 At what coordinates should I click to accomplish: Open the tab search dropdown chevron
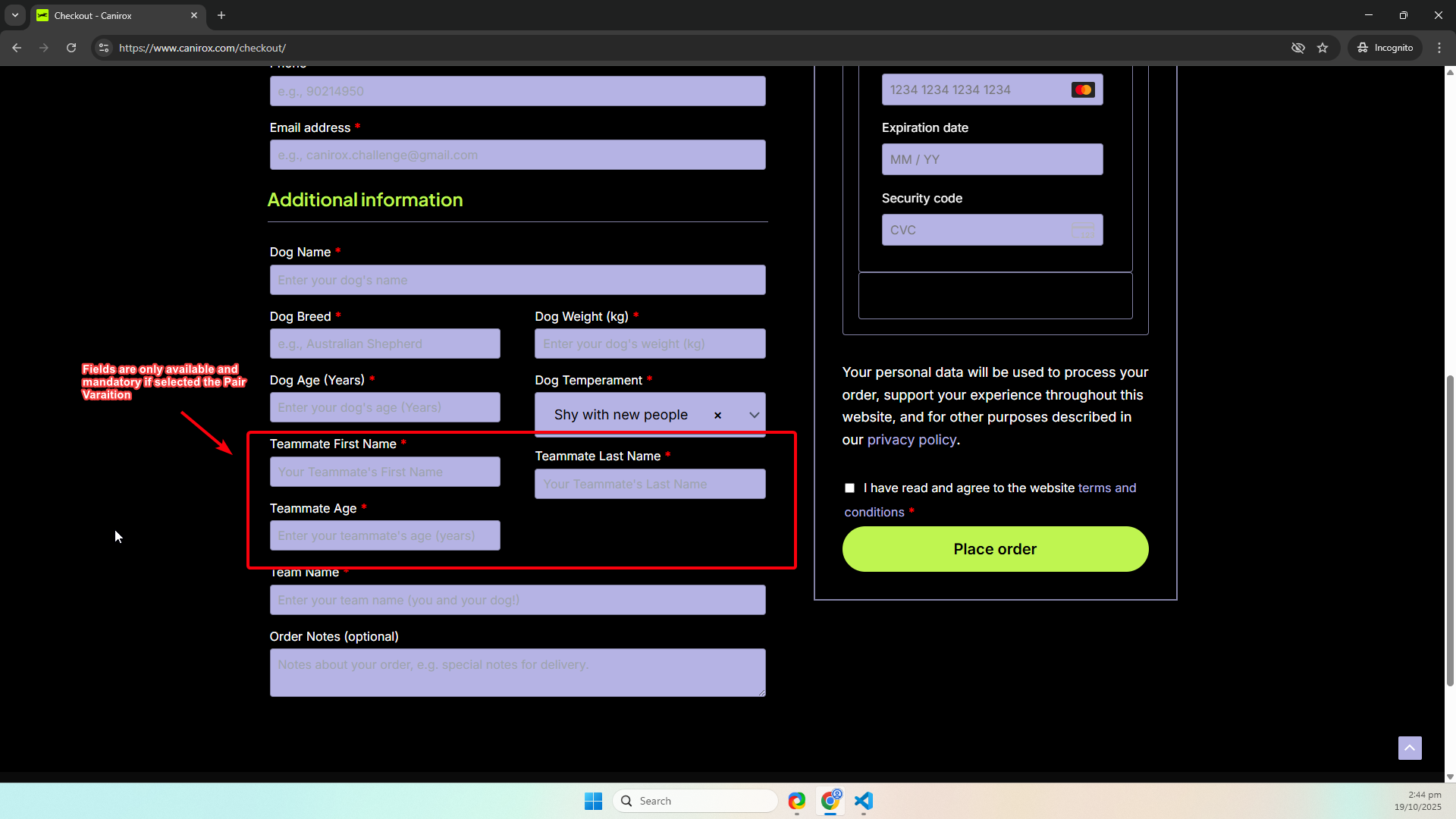point(15,15)
